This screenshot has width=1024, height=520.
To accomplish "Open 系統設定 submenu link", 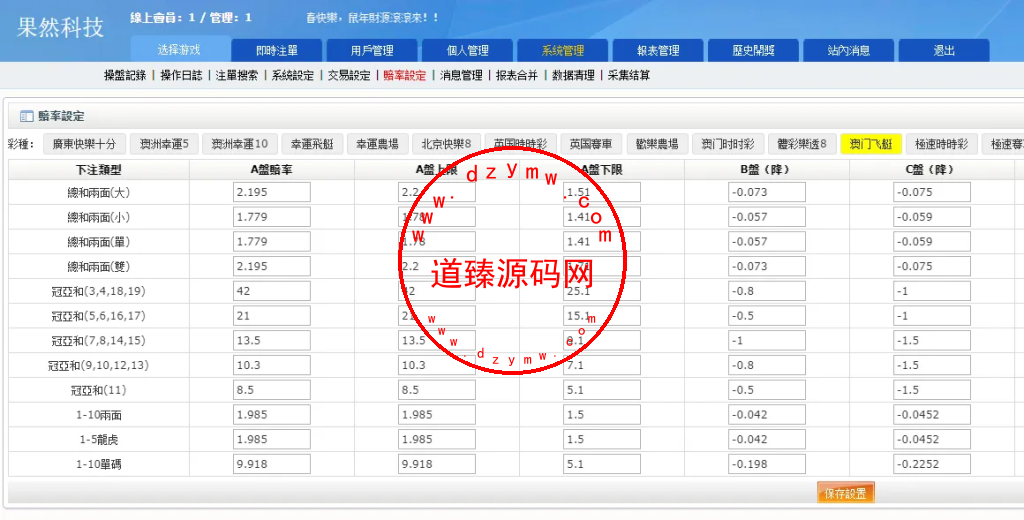I will coord(293,76).
